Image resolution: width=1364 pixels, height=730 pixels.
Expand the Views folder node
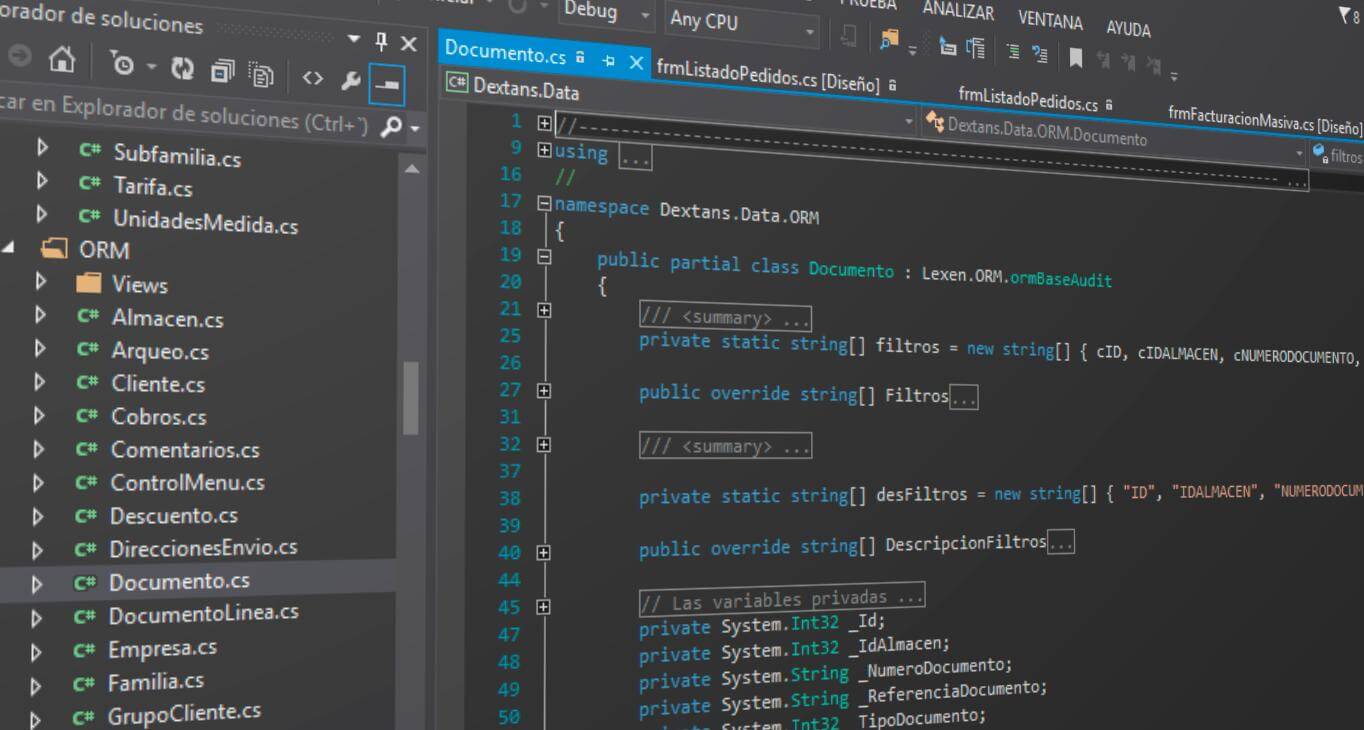(41, 281)
